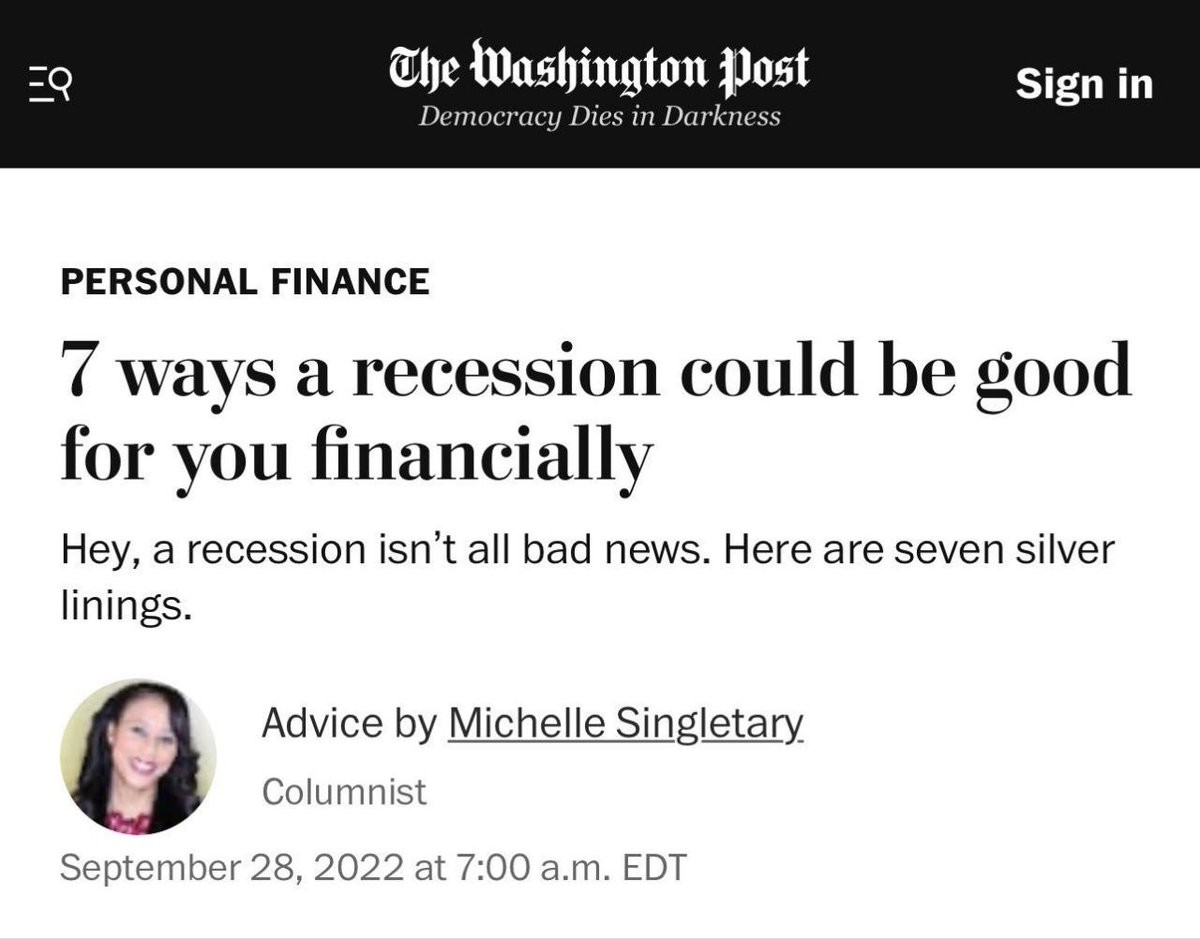Image resolution: width=1200 pixels, height=939 pixels.
Task: Click The Washington Post logo
Action: [x=599, y=68]
